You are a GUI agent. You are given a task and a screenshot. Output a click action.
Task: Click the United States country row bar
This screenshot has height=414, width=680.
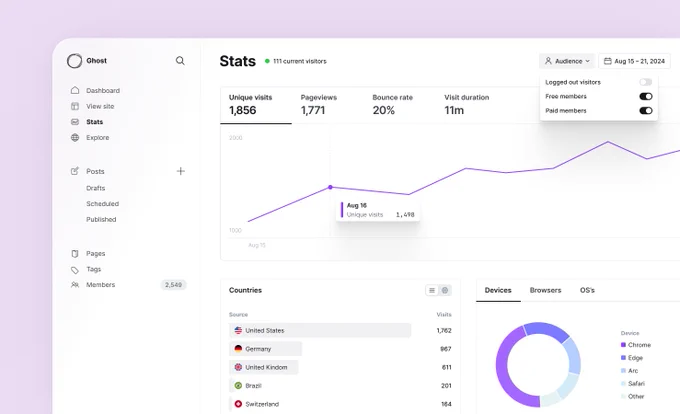[x=320, y=330]
